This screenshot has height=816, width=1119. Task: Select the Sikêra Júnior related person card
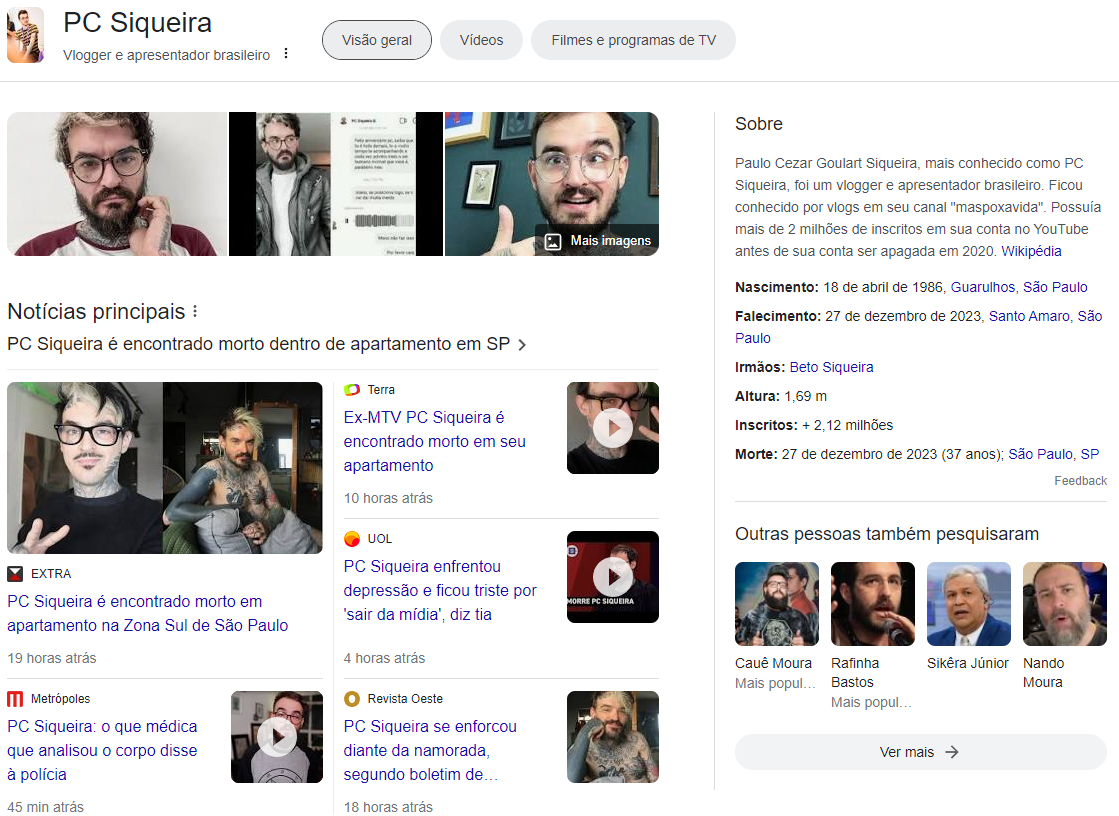pyautogui.click(x=968, y=617)
